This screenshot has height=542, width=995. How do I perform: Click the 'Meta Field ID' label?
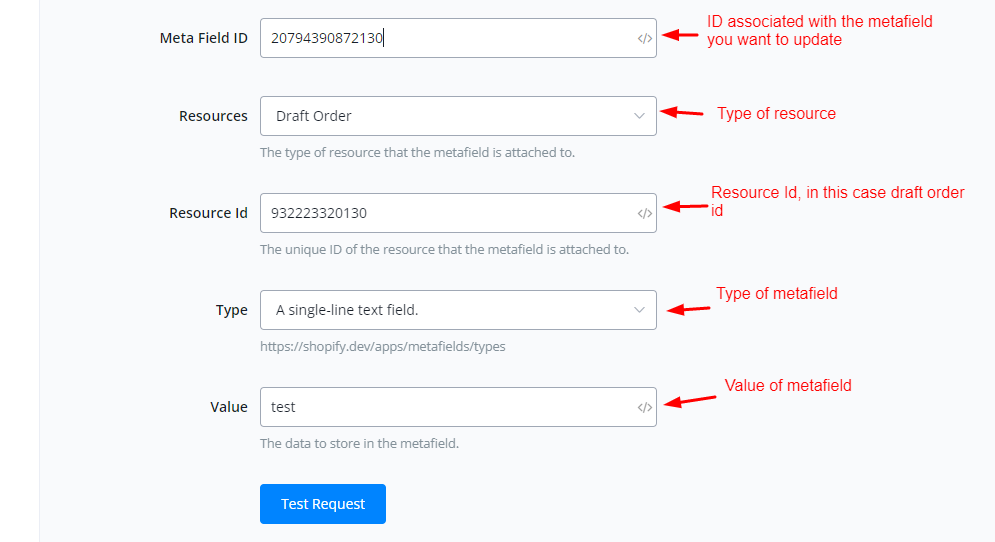pyautogui.click(x=204, y=38)
